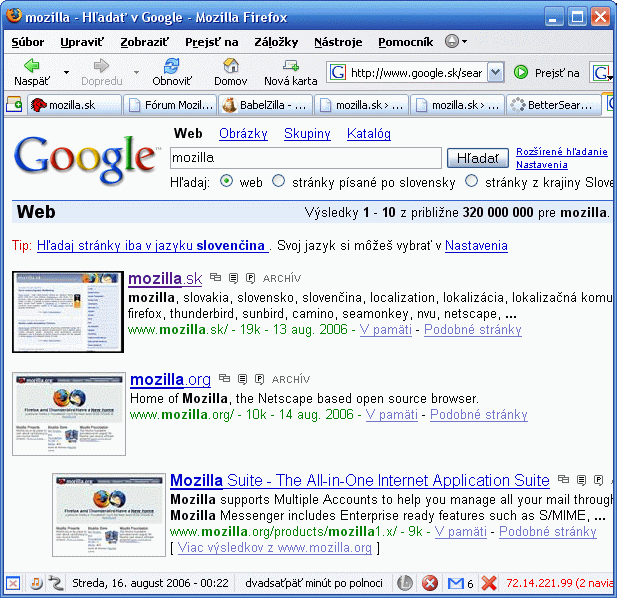
Task: Open the search engine selector dropdown
Action: tap(602, 73)
